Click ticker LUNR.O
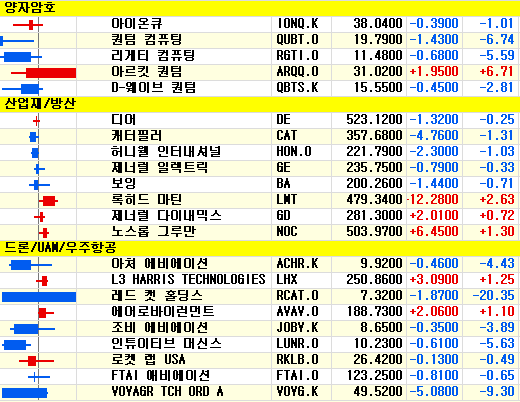Screen dimensions: 520x402 [297, 344]
